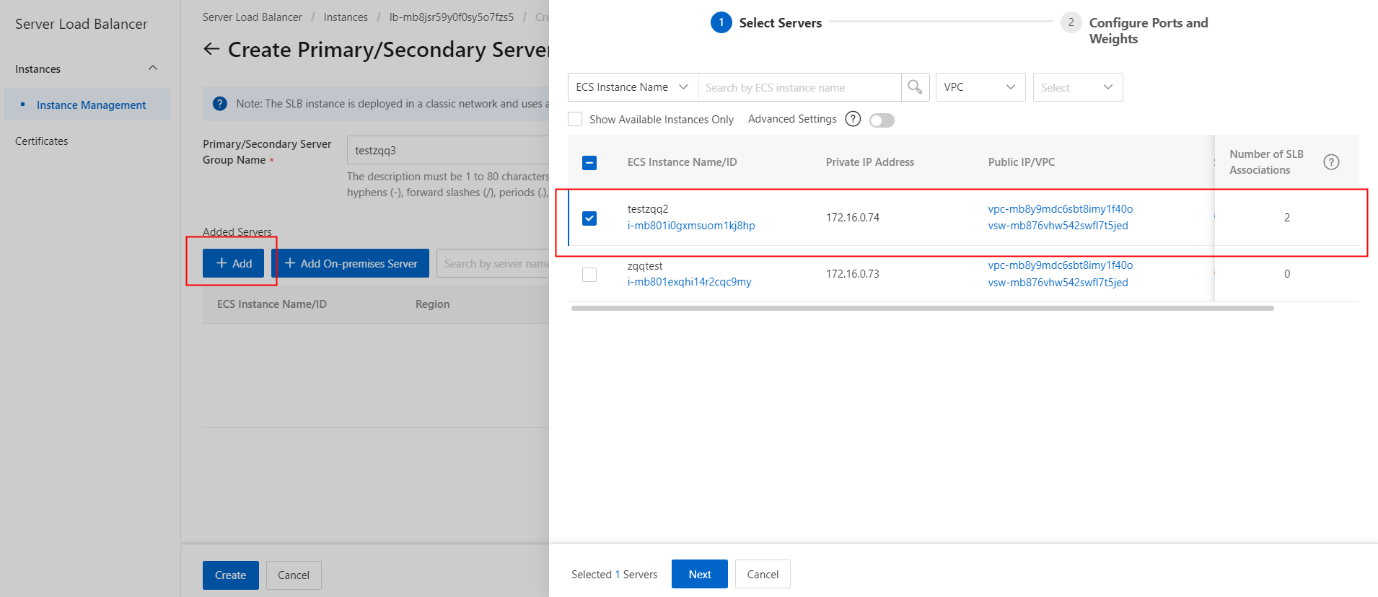The height and width of the screenshot is (597, 1378).
Task: Click the 172.16.0.74 IP cell
Action: 853,217
